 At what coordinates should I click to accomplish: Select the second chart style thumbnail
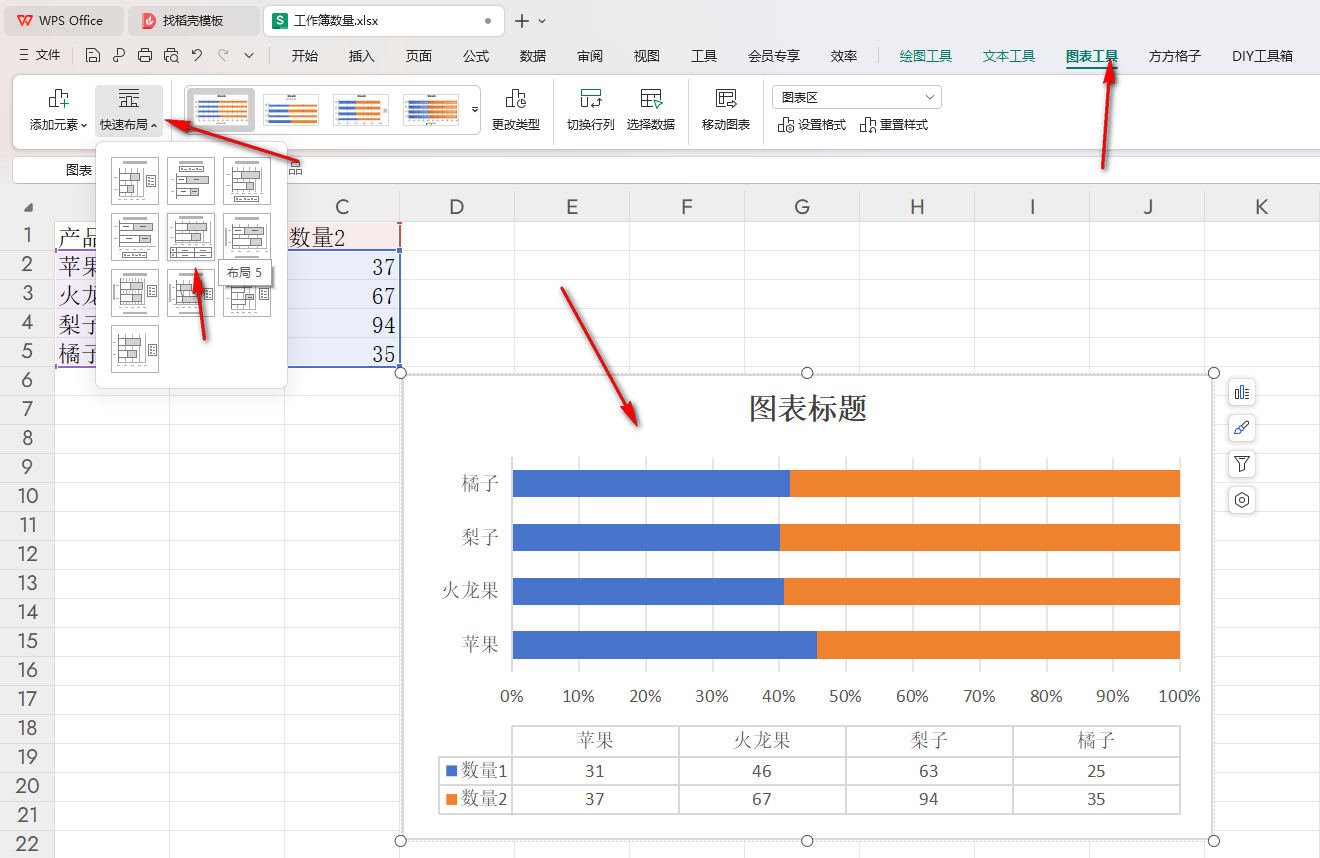[291, 110]
